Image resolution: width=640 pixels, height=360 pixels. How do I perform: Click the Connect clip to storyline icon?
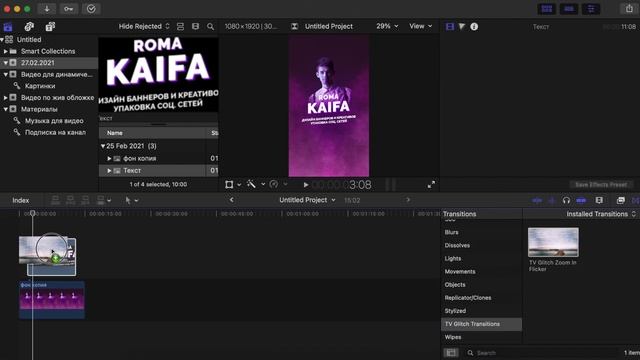[x=55, y=200]
